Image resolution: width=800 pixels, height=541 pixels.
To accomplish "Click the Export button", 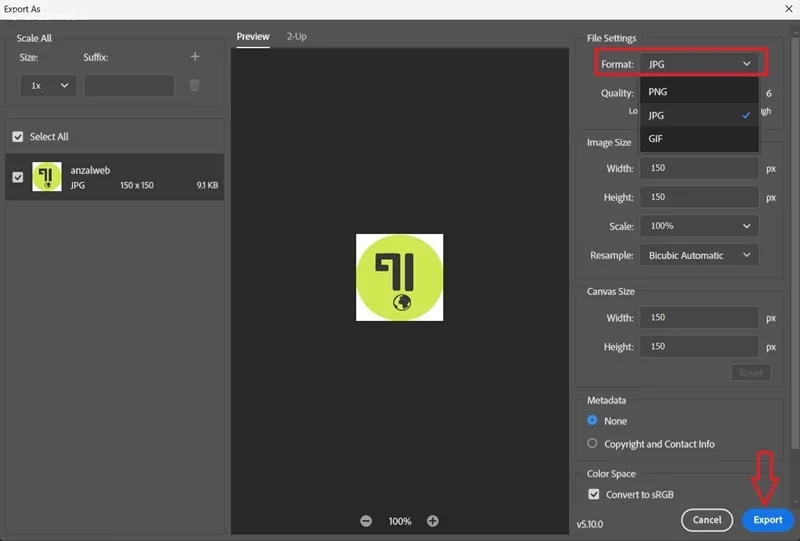I will pos(767,520).
